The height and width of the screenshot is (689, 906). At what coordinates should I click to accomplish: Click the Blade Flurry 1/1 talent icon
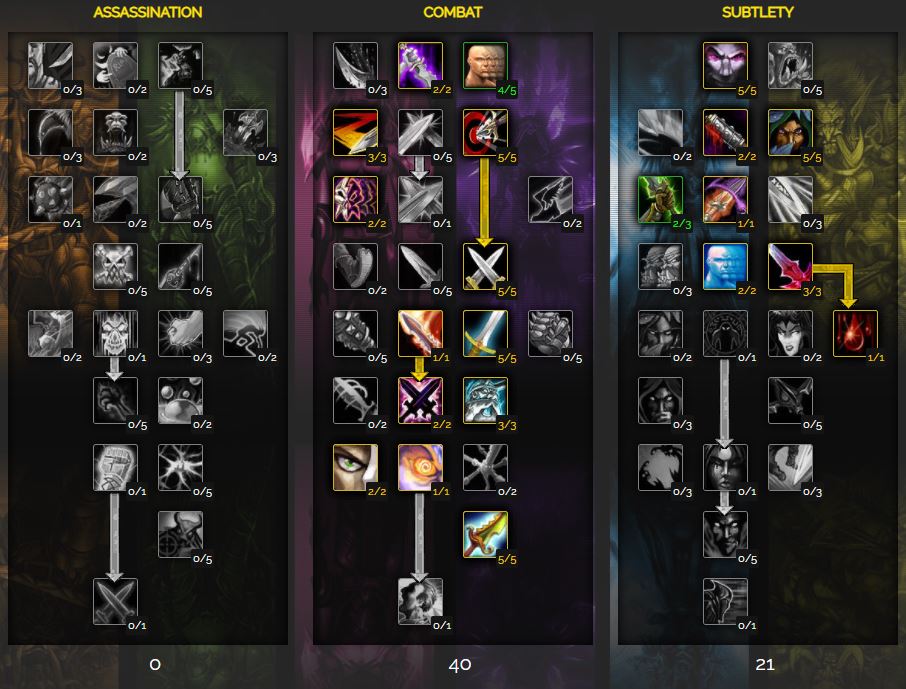coord(420,334)
